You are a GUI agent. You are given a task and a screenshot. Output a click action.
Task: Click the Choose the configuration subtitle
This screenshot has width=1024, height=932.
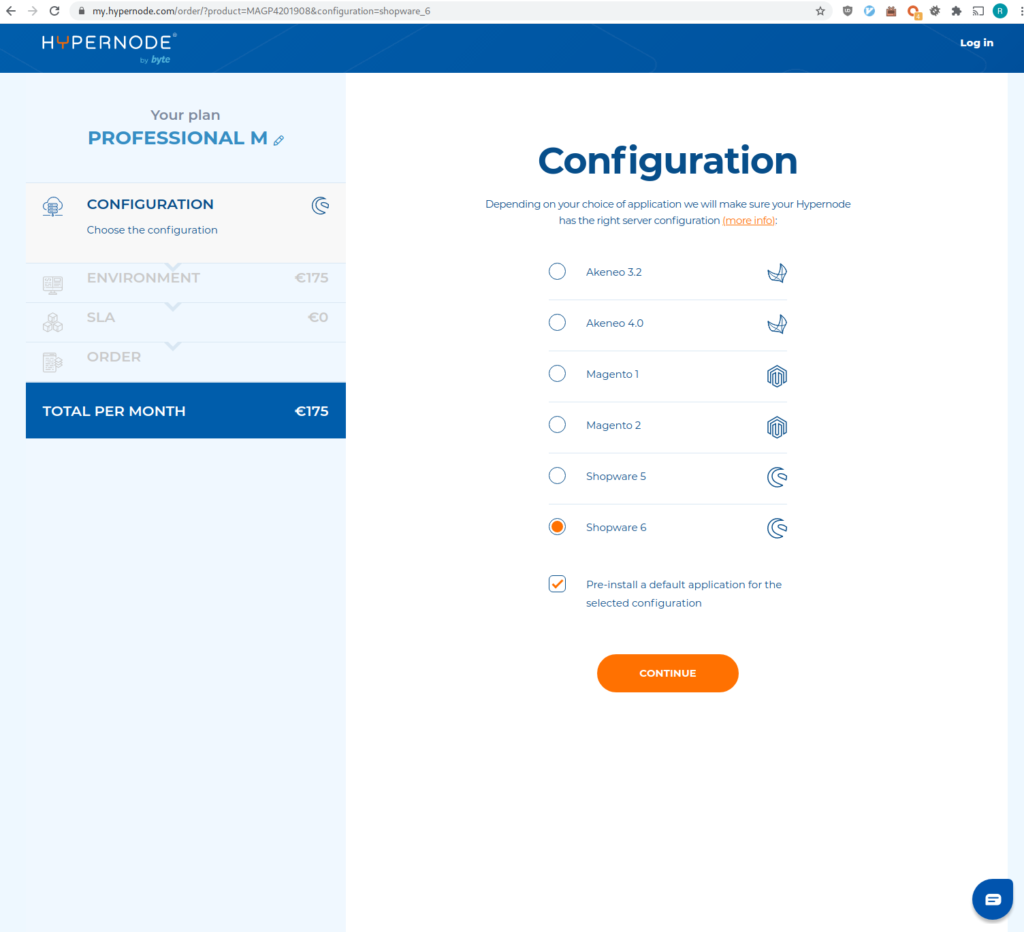152,230
